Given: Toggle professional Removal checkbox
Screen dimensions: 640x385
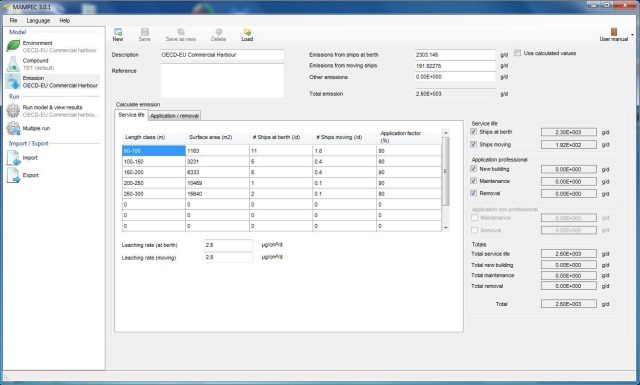Looking at the screenshot, I should coord(473,193).
